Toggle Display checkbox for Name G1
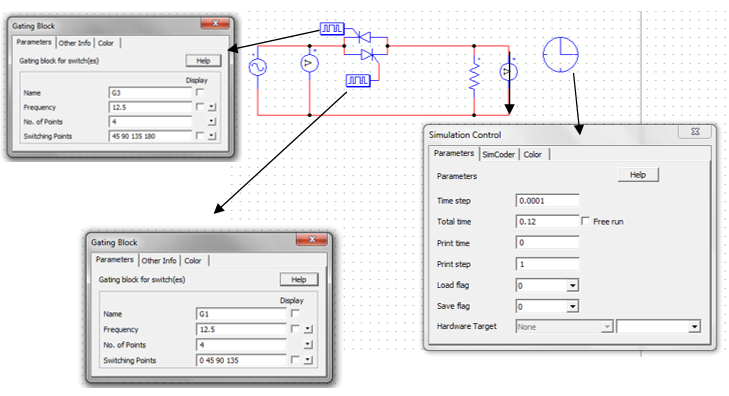The width and height of the screenshot is (729, 396). (x=295, y=313)
